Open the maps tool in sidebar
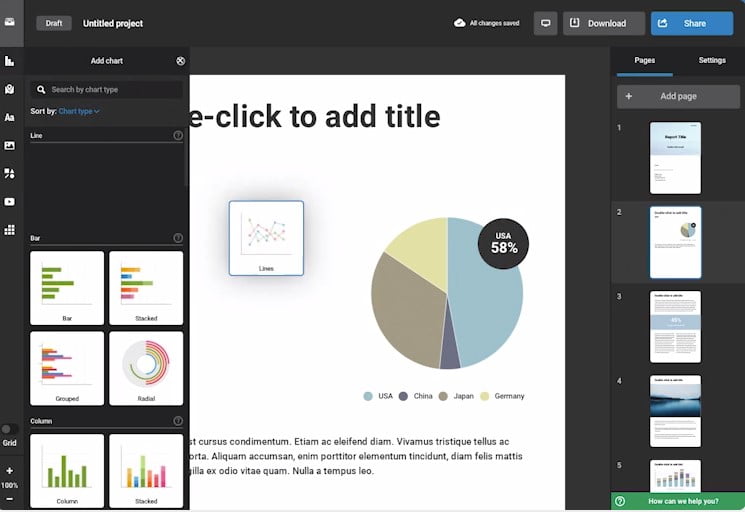The image size is (745, 512). [10, 89]
